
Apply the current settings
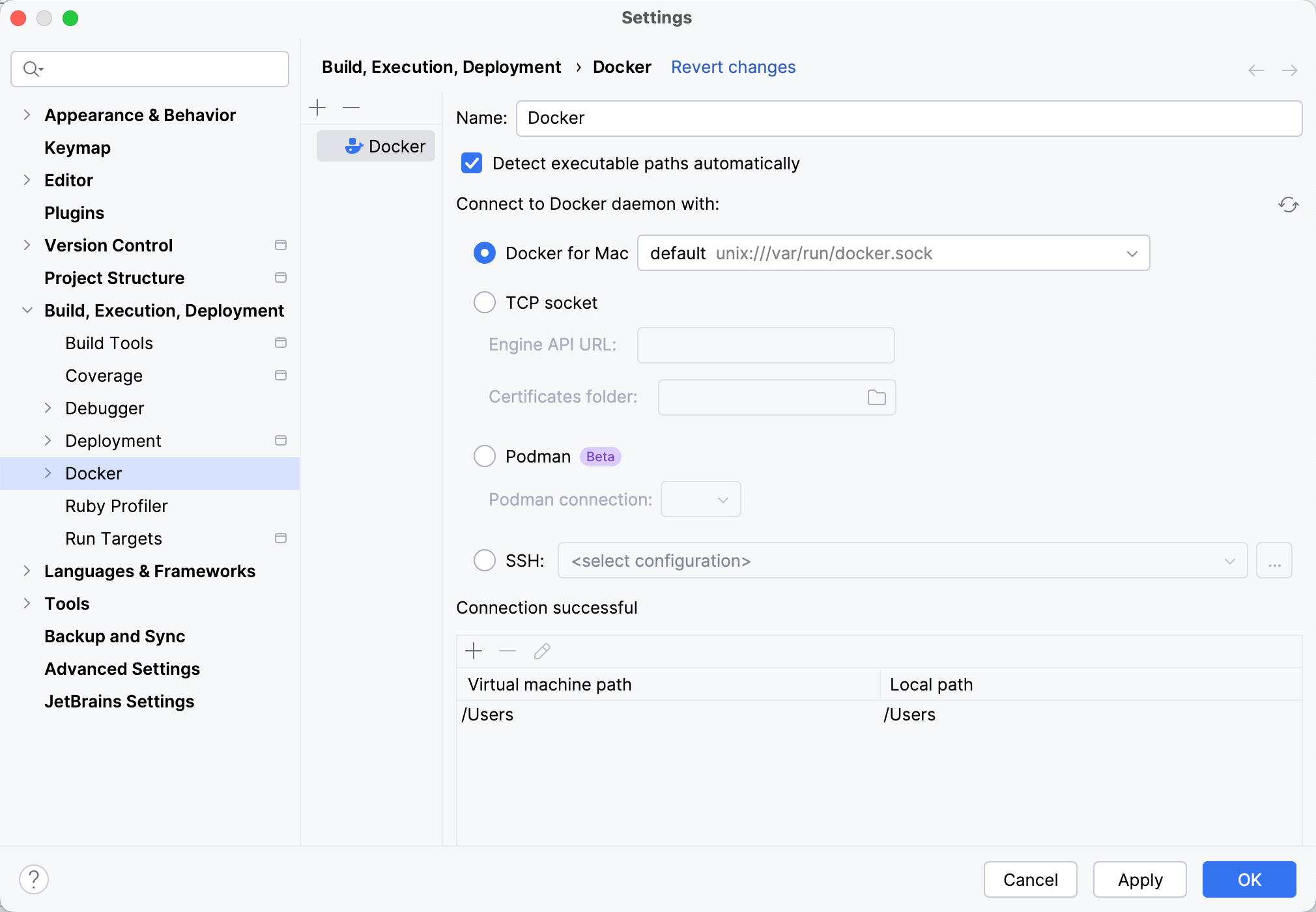click(x=1139, y=879)
